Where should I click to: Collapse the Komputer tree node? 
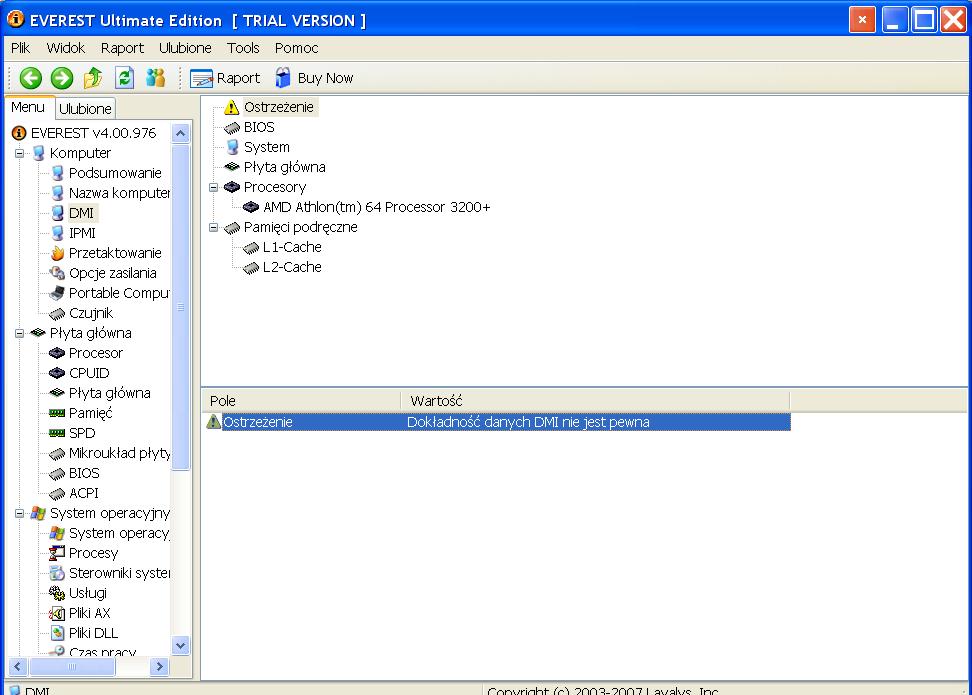point(19,153)
